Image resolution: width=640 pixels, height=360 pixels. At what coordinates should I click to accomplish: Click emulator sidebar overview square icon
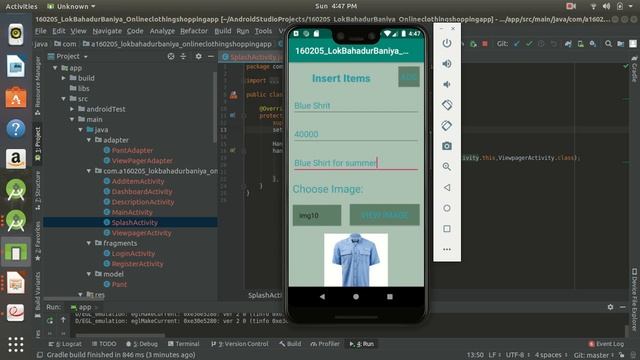coord(447,229)
